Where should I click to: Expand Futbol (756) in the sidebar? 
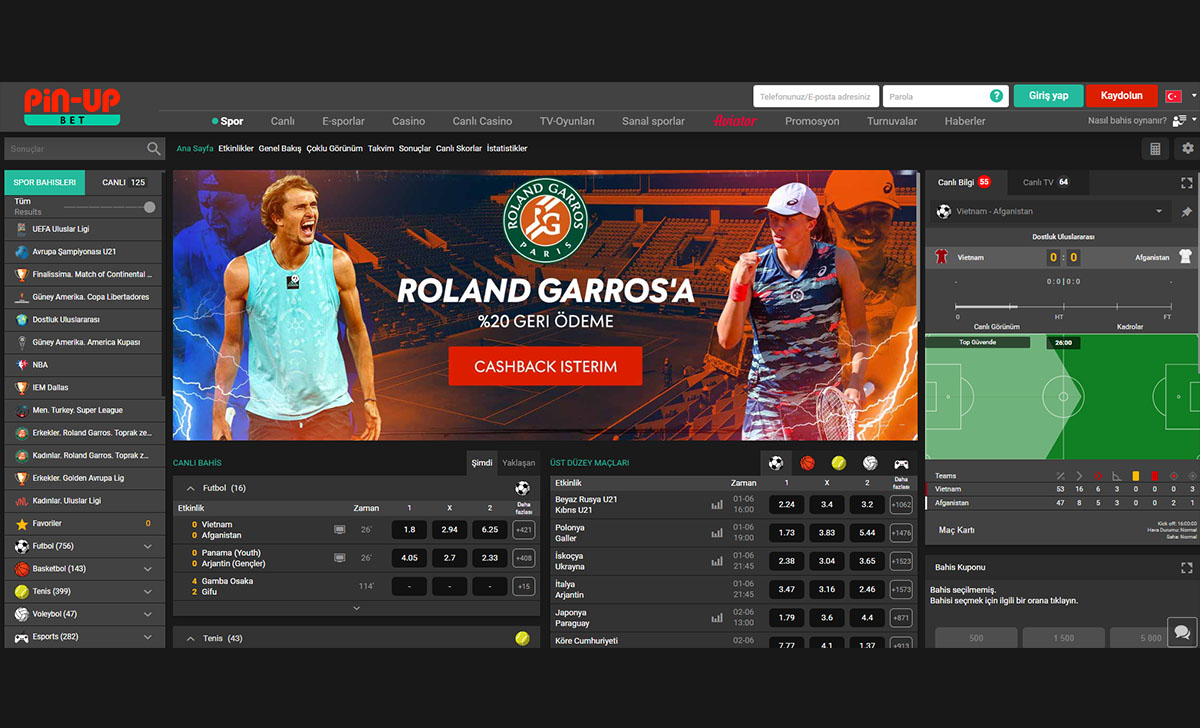pyautogui.click(x=148, y=546)
